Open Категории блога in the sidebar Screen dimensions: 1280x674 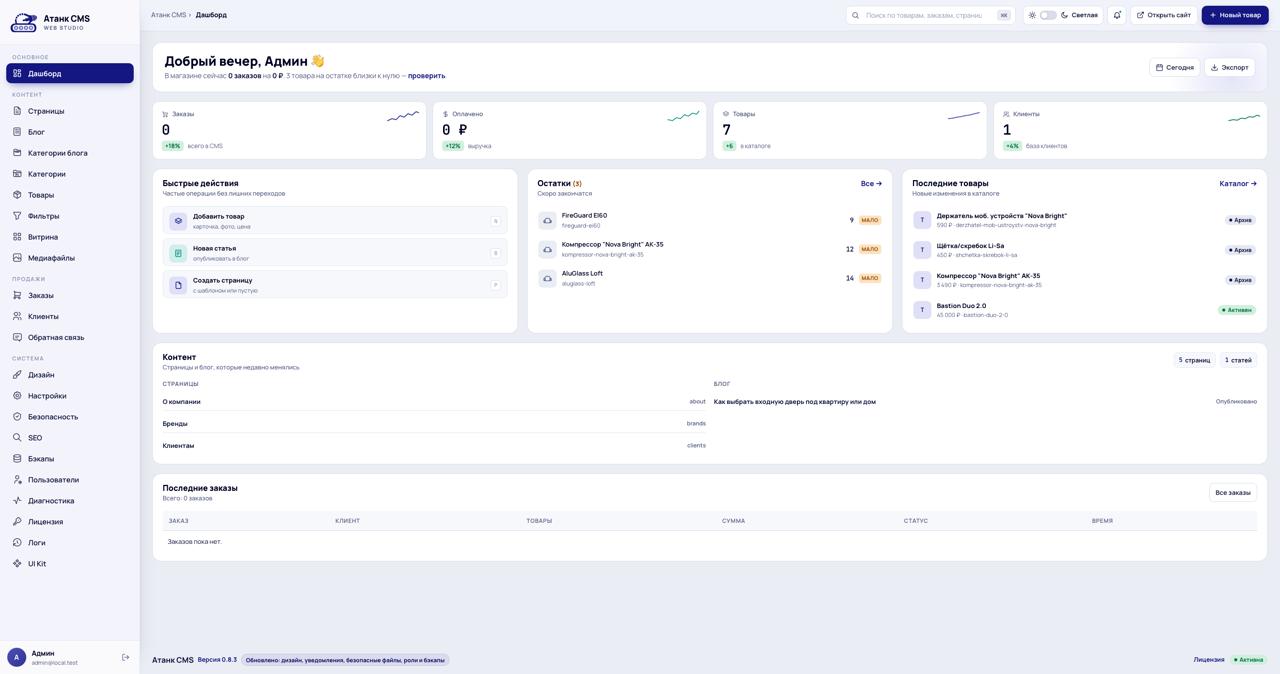point(70,153)
